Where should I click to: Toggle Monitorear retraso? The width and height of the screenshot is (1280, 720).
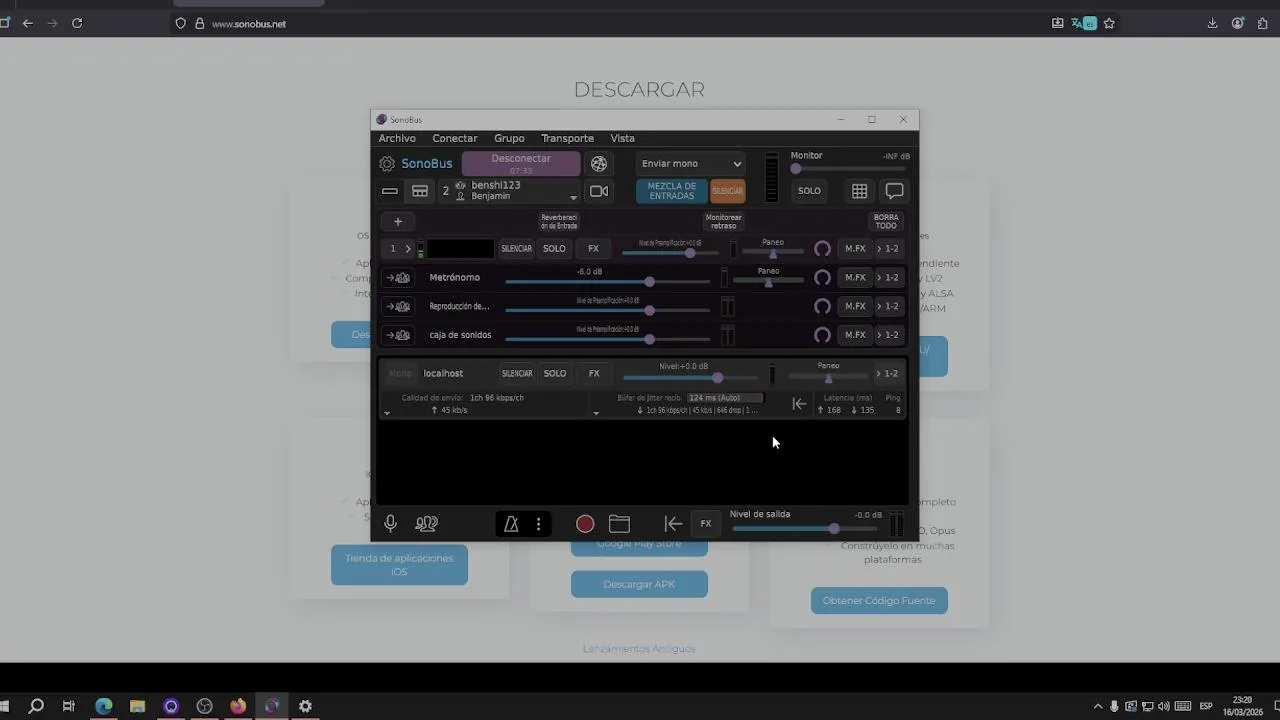click(723, 222)
